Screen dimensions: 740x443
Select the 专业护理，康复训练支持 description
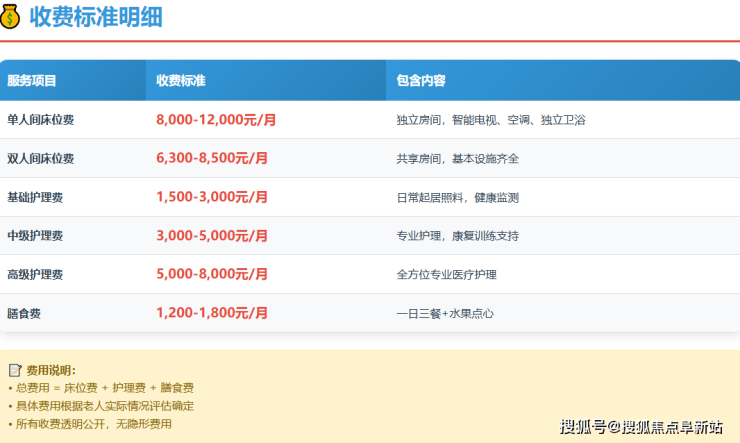tap(457, 236)
